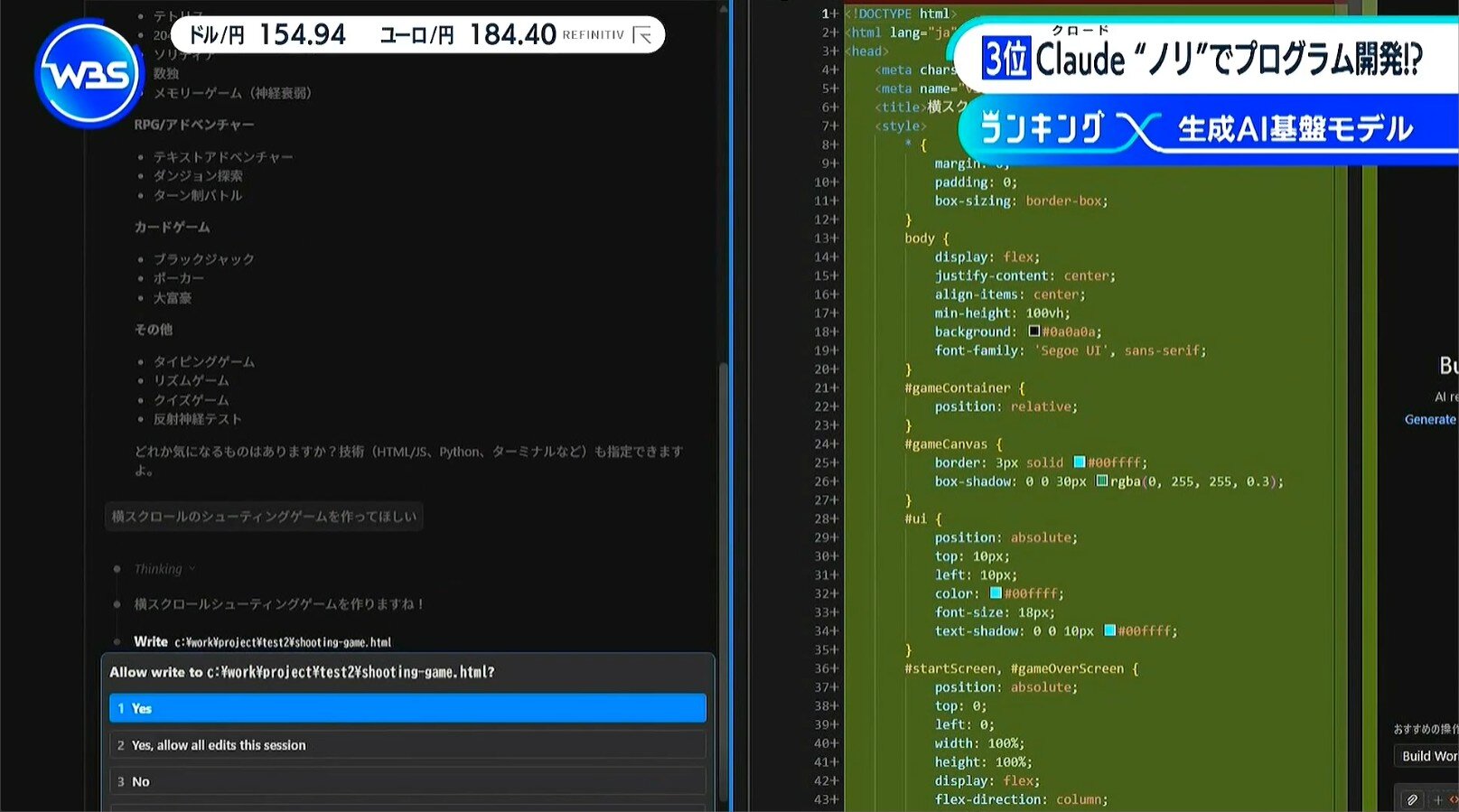Image resolution: width=1459 pixels, height=812 pixels.
Task: Open the shooting-game.html path after "Write"
Action: 283,642
